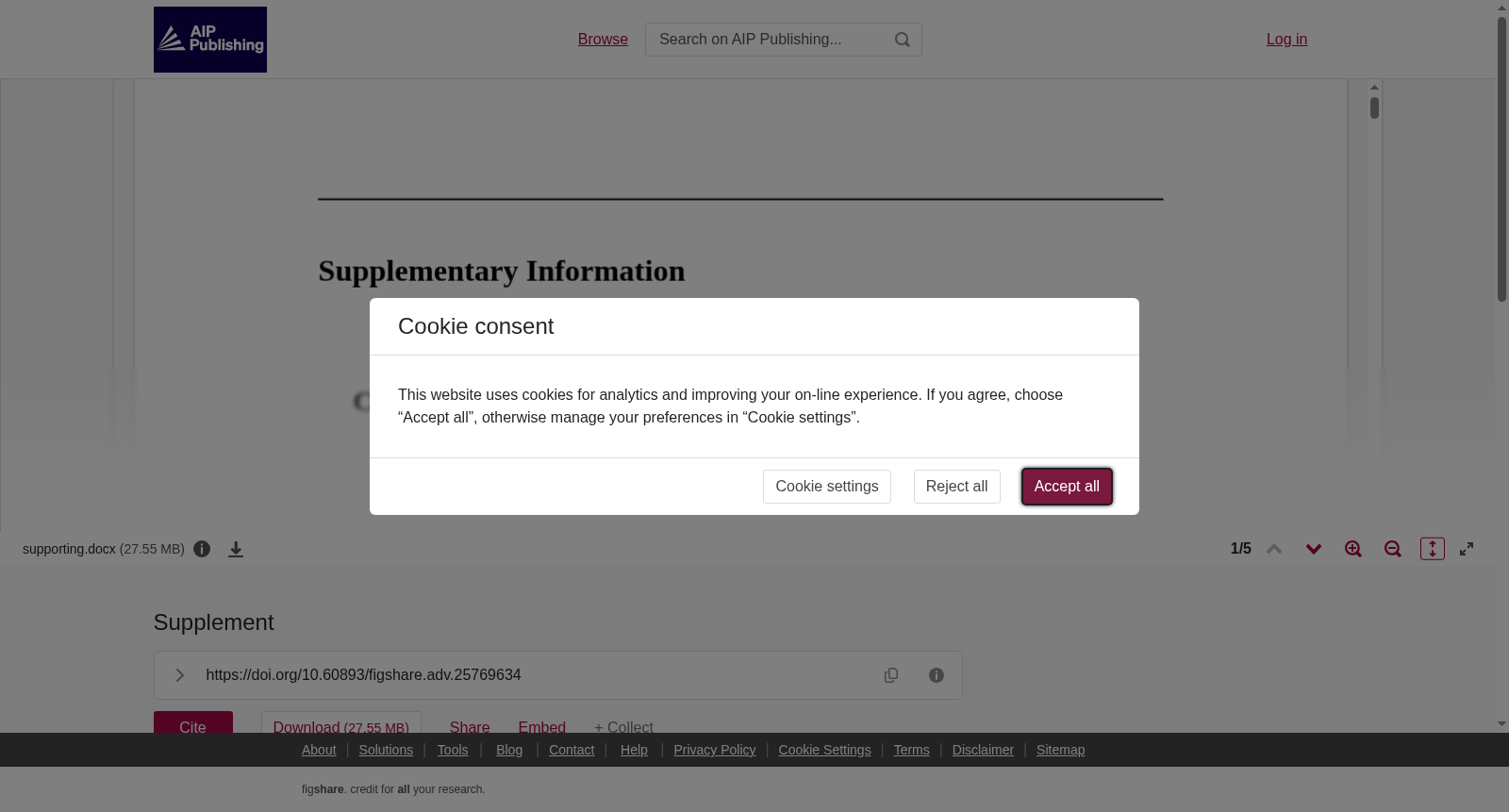Click the DOI text https://doi.org/10.60893/figshare.adv.25769634

363,675
